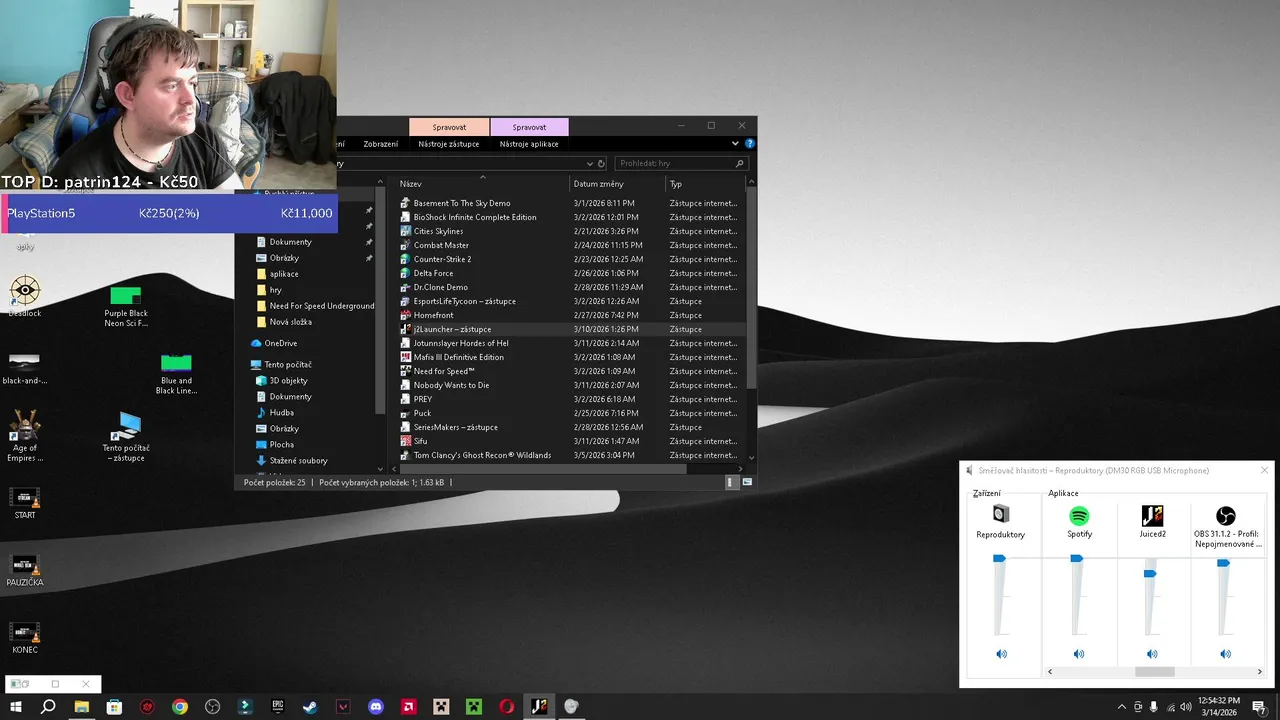Open volume tray icon
1280x720 pixels.
[1186, 707]
